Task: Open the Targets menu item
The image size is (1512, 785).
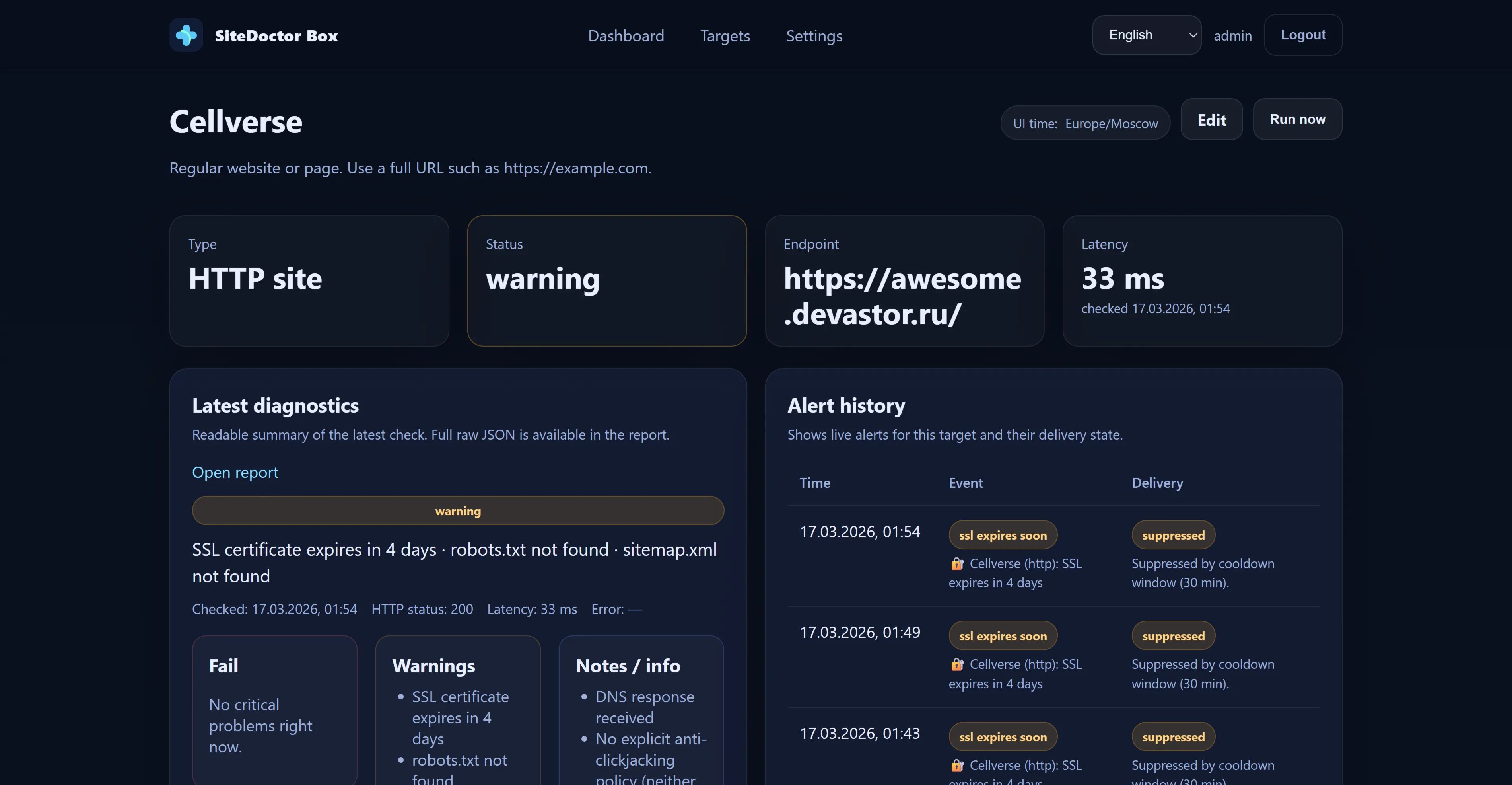Action: click(x=725, y=36)
